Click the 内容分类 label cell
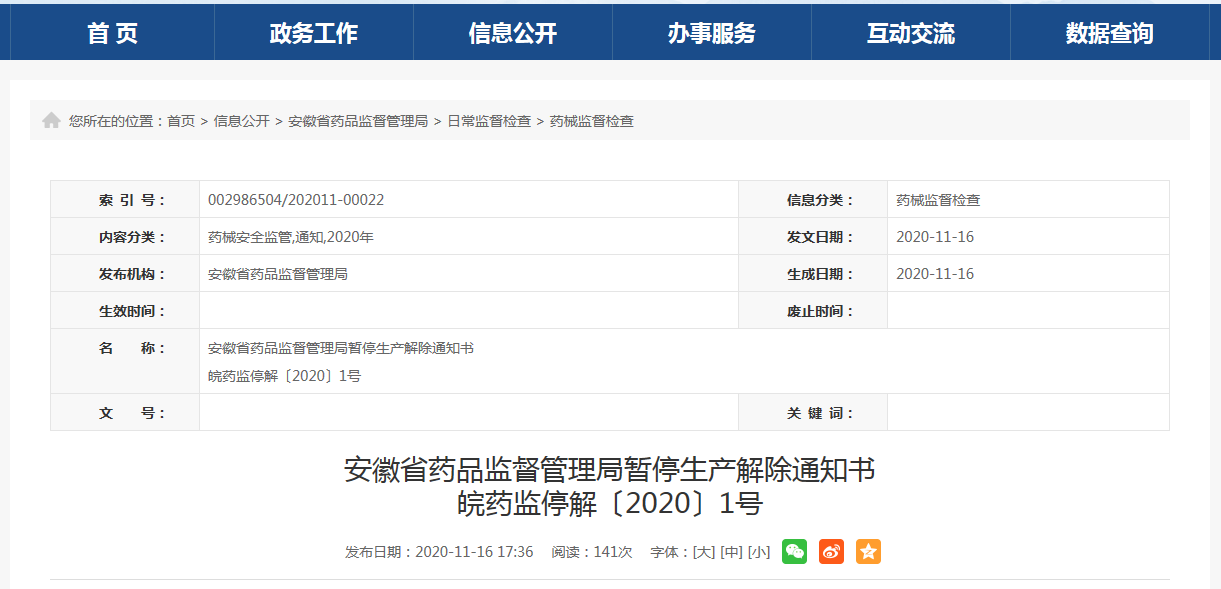The height and width of the screenshot is (589, 1221). [125, 237]
